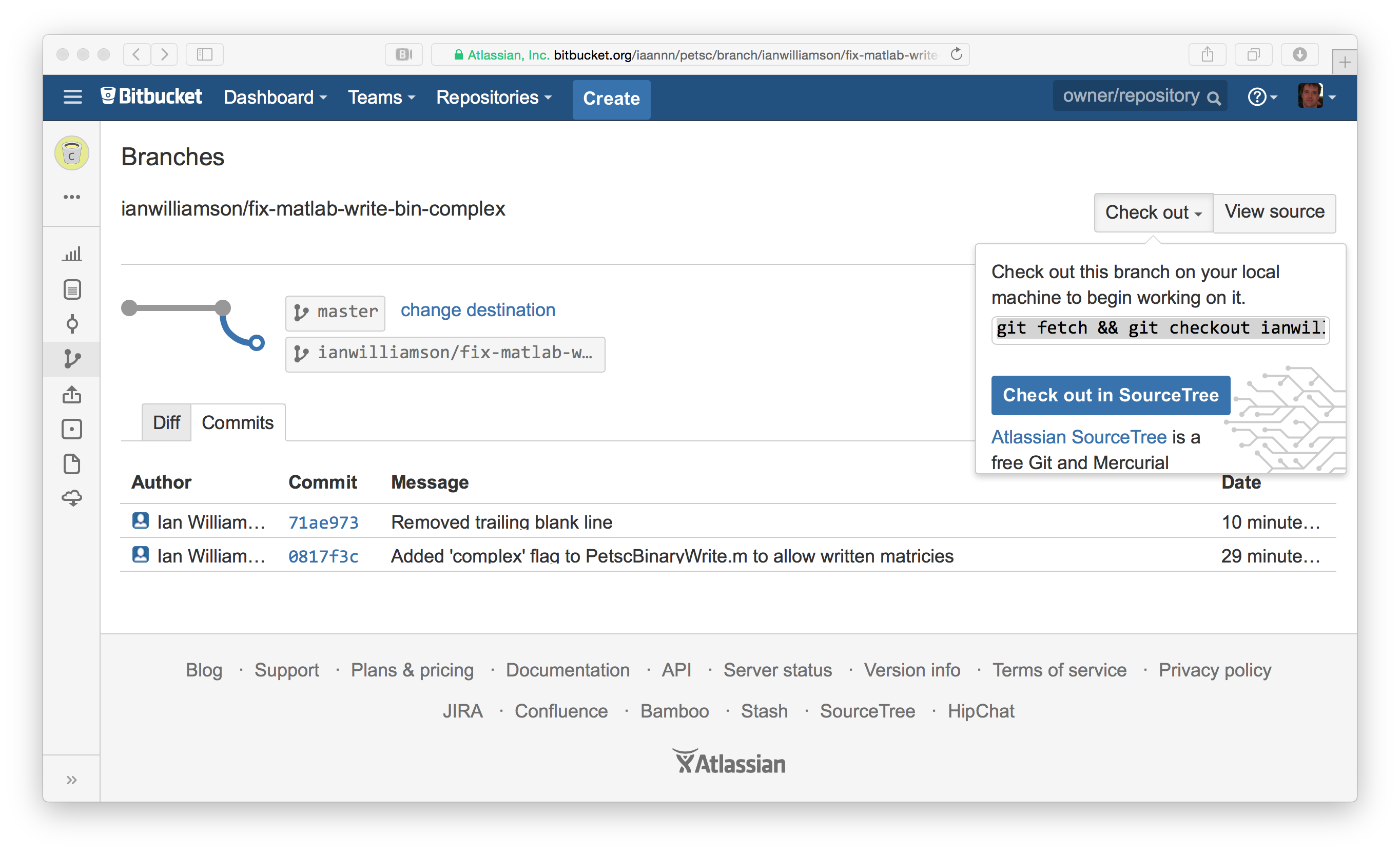This screenshot has width=1400, height=853.
Task: Open the Safari downloads icon
Action: 1300,54
